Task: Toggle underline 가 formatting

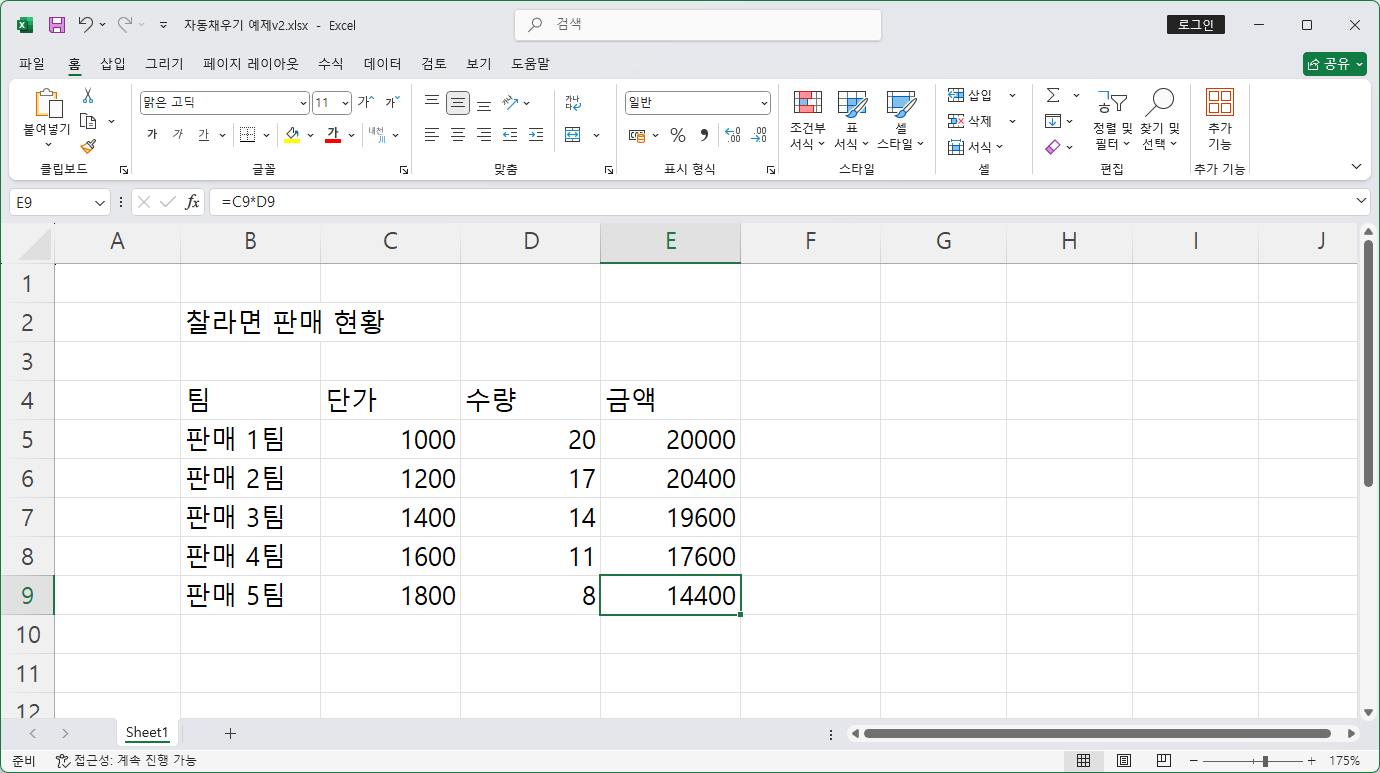Action: pyautogui.click(x=204, y=134)
